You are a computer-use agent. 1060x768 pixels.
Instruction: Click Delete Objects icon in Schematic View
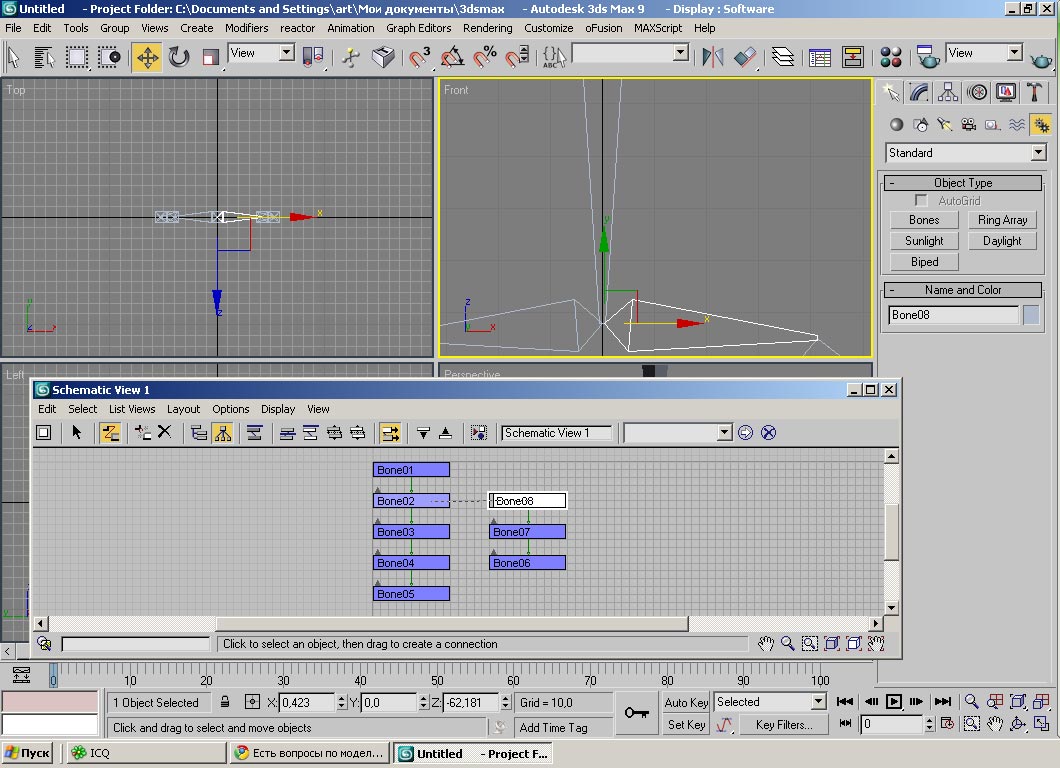[165, 433]
